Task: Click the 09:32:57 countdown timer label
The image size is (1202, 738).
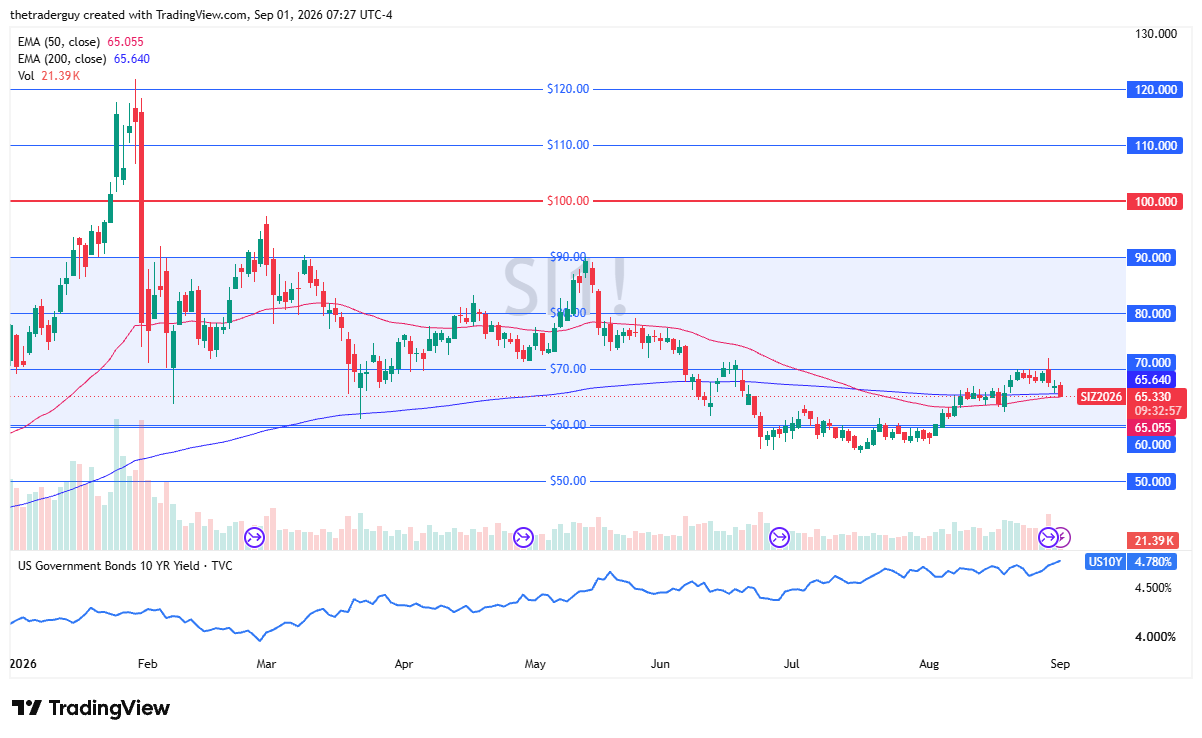Action: click(1156, 410)
